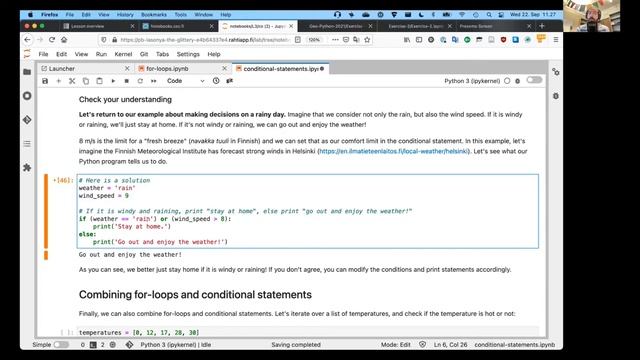The image size is (640, 360).
Task: Restart the kernel with circular arrow icon
Action: (x=140, y=81)
